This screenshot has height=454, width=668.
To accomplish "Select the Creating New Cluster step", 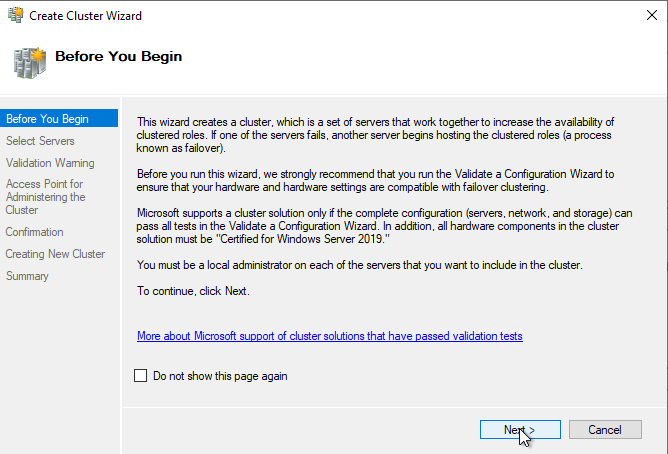I will 55,254.
